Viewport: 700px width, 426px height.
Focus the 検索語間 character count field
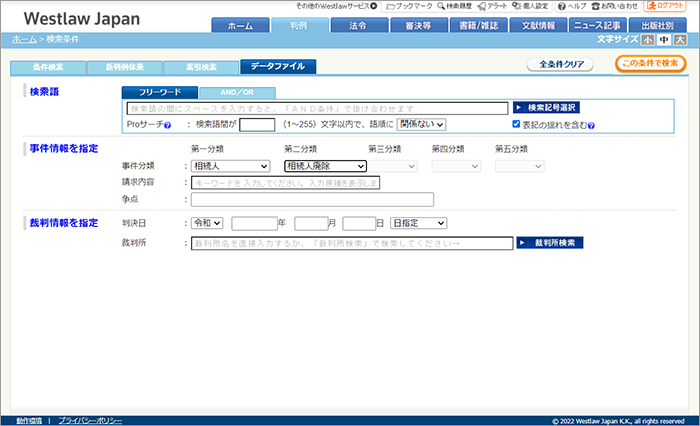(257, 125)
